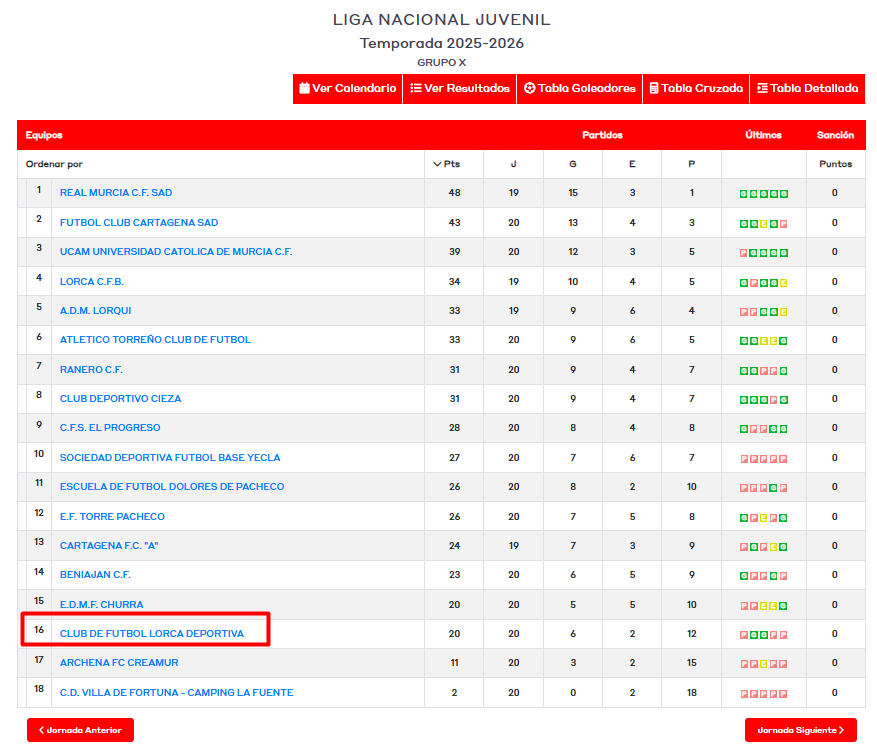The height and width of the screenshot is (753, 877).
Task: Click Yecla's most recent loss icon
Action: [x=784, y=459]
